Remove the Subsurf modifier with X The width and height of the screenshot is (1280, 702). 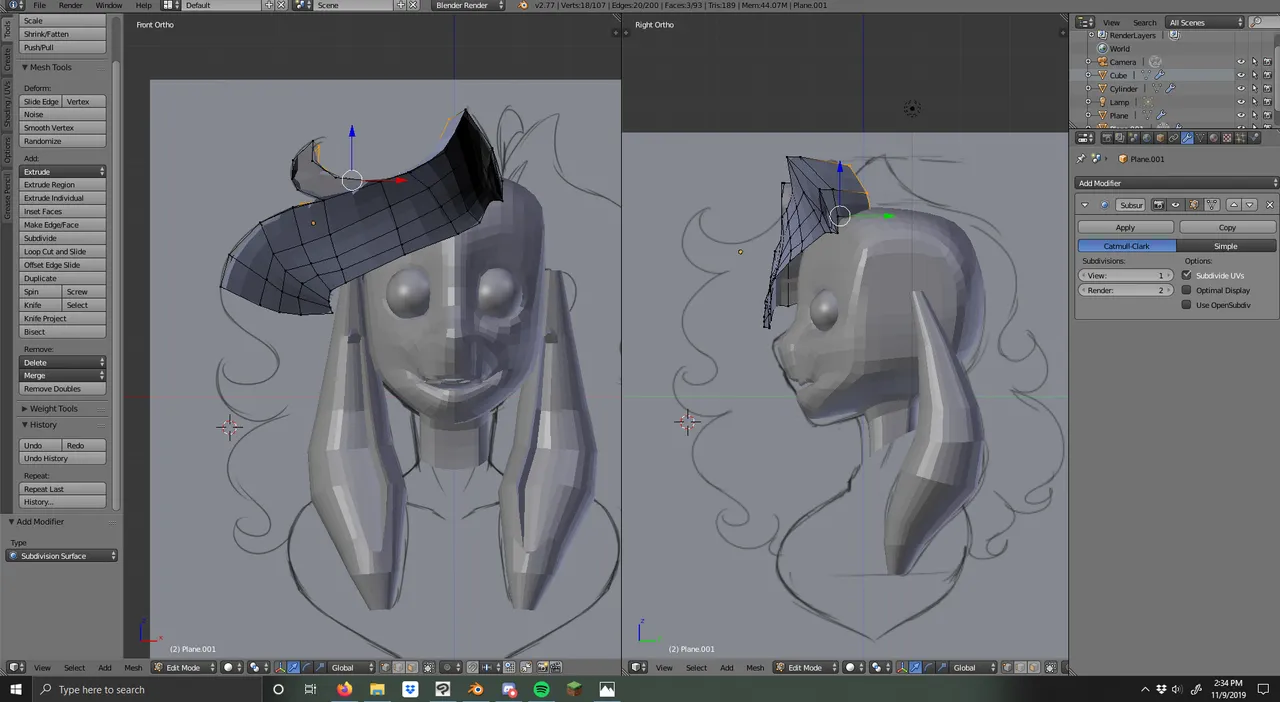(x=1270, y=205)
